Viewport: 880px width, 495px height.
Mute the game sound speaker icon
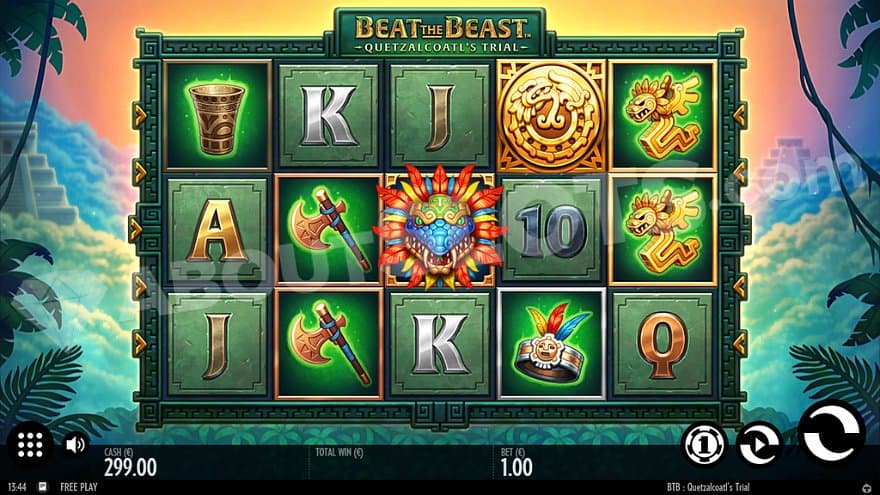click(75, 444)
